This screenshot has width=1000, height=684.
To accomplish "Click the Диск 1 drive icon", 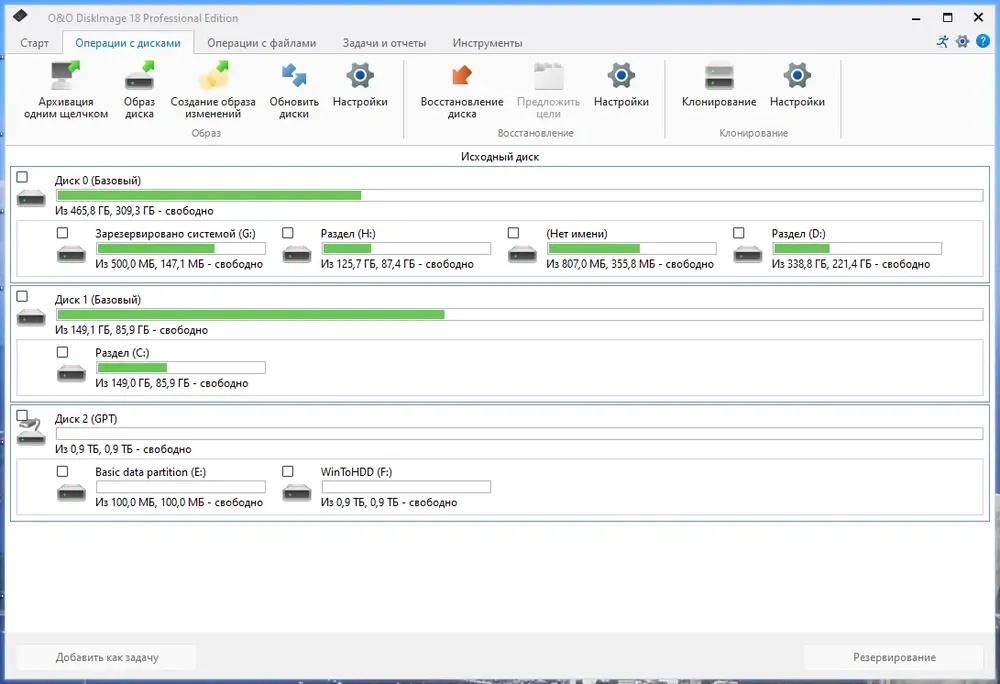I will (31, 317).
